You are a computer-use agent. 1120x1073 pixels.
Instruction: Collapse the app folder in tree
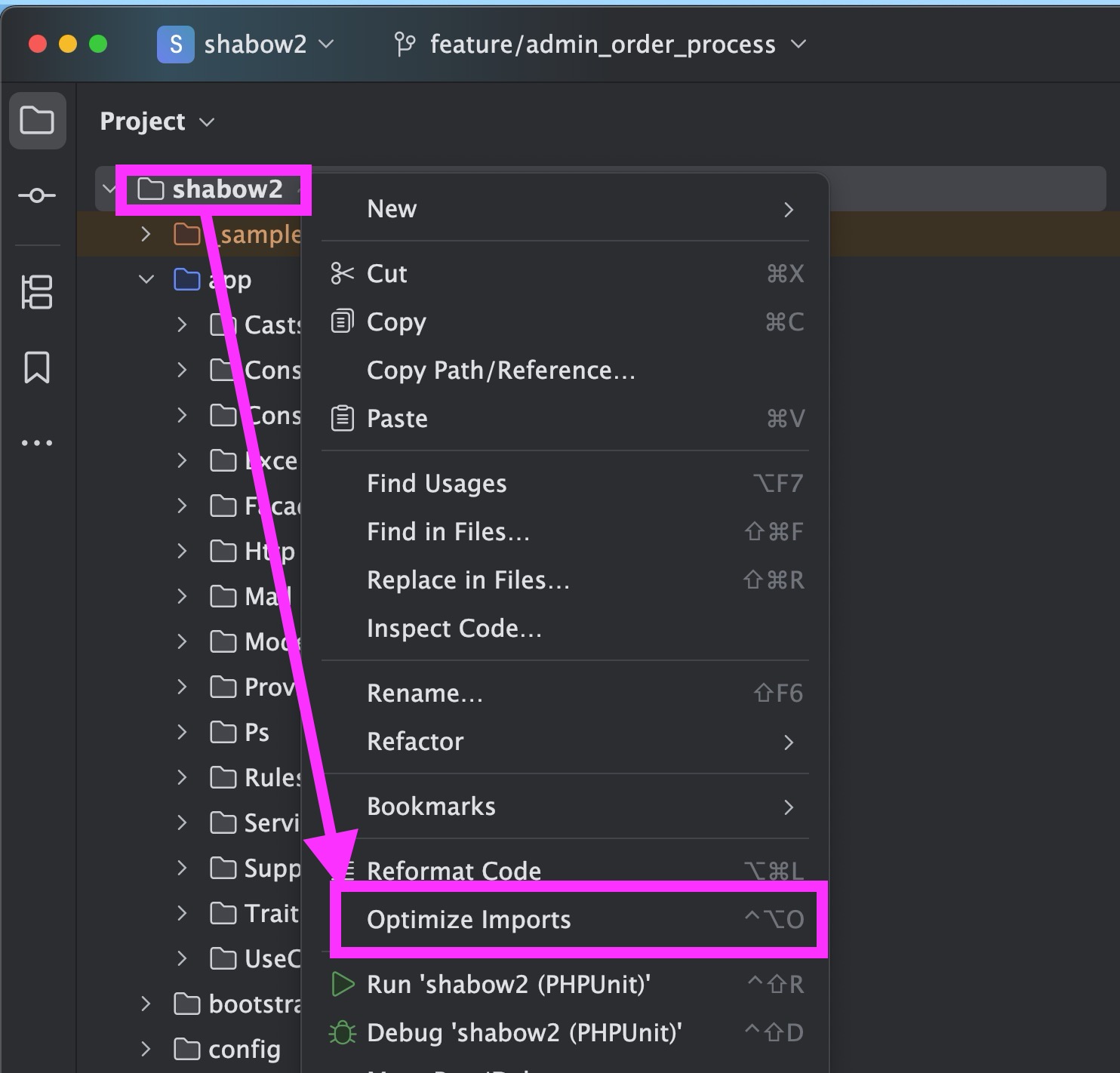coord(146,279)
